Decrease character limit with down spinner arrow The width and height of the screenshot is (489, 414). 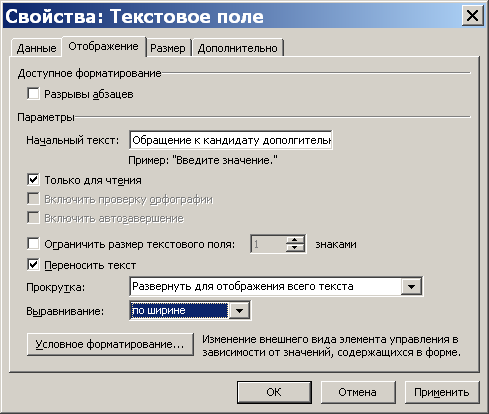coord(295,248)
